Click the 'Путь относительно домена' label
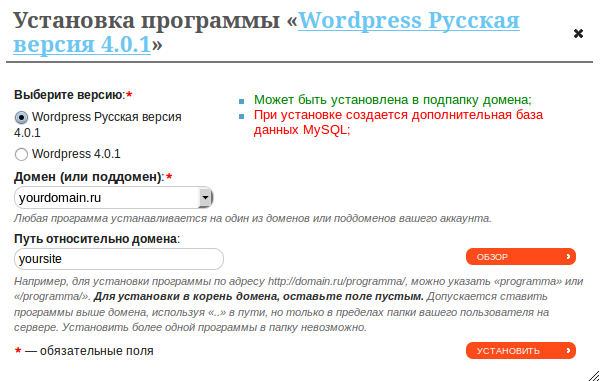The height and width of the screenshot is (381, 600). (97, 239)
